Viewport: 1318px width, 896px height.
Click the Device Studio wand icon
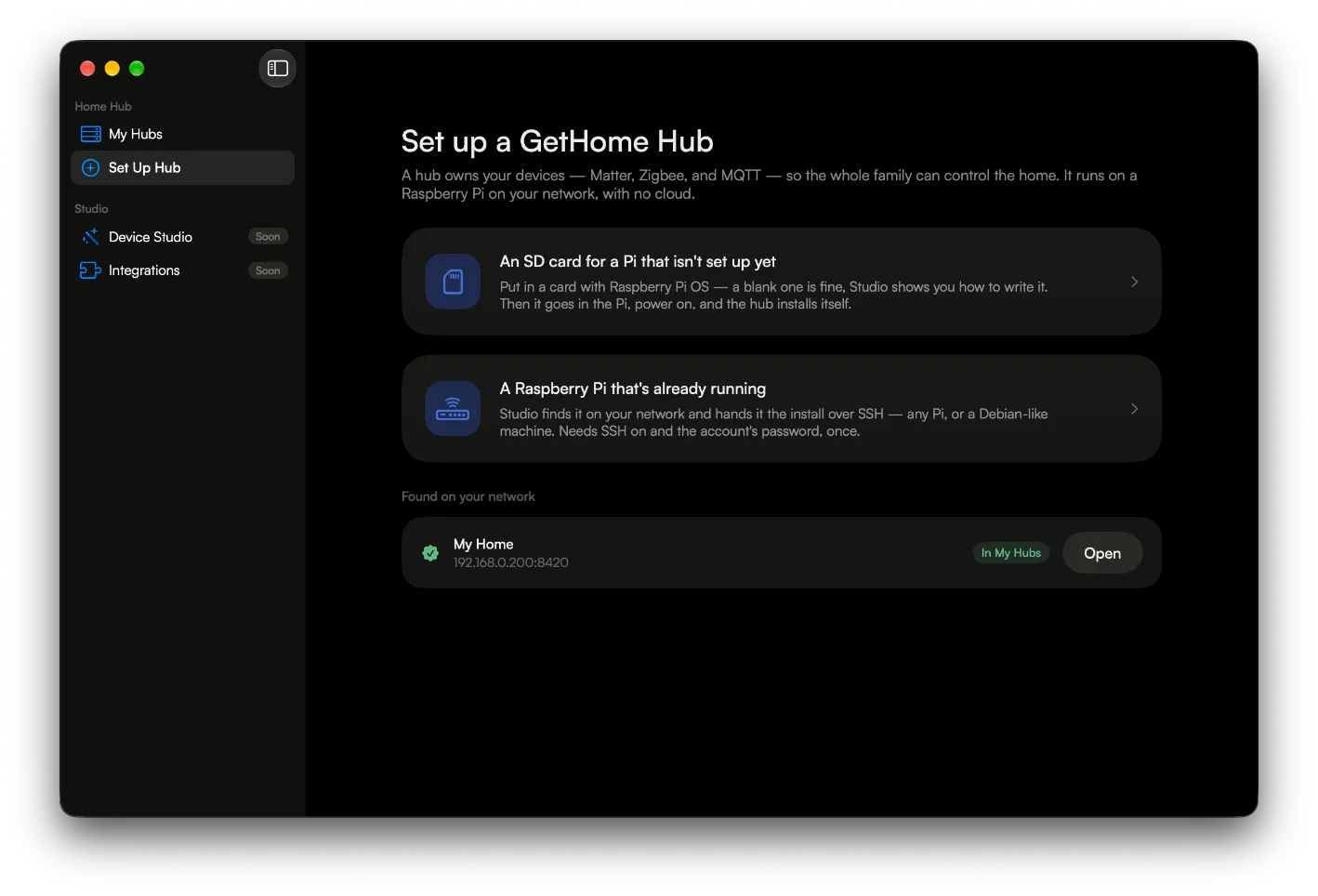pyautogui.click(x=90, y=237)
